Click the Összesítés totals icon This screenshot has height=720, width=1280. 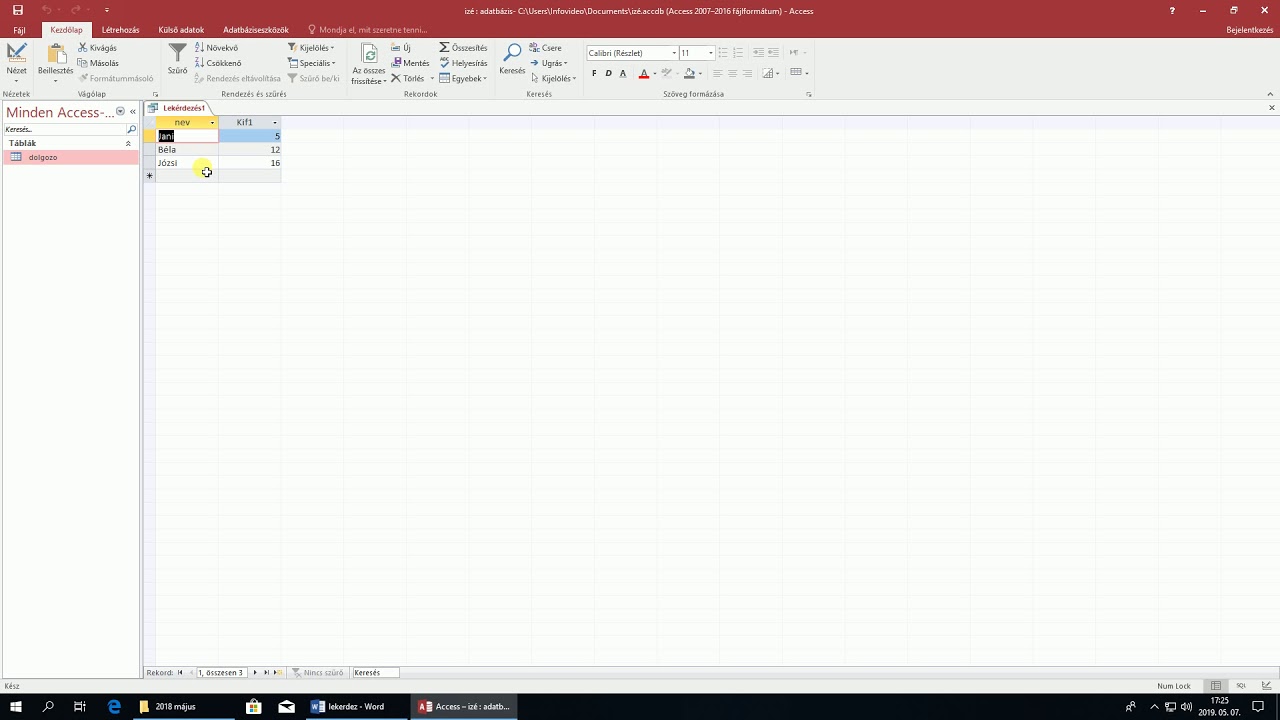[x=444, y=47]
